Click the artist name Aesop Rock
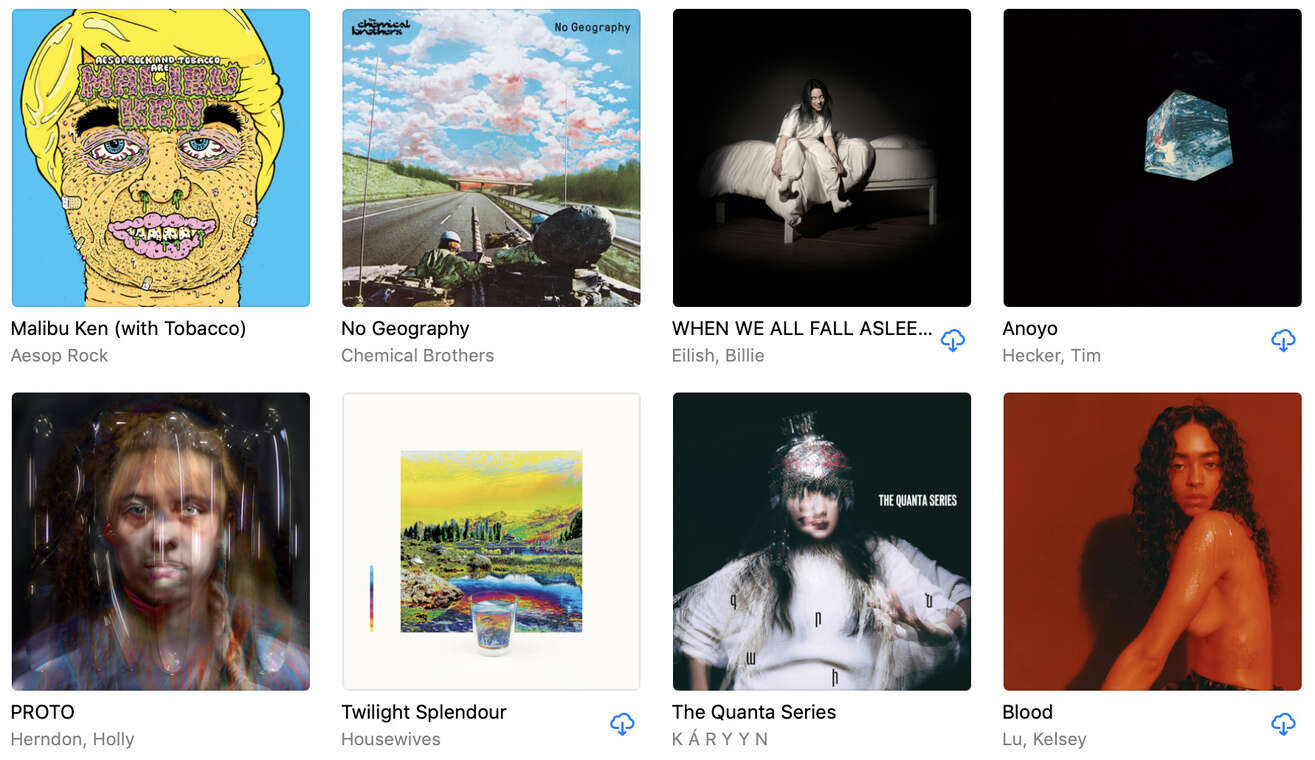This screenshot has width=1315, height=760. click(59, 355)
